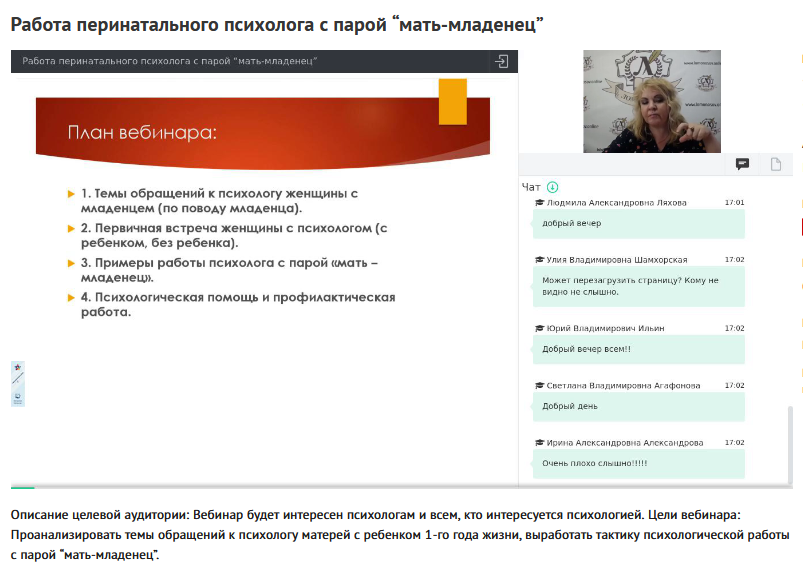This screenshot has height=582, width=803.
Task: Click the "План вебинара:" slide title
Action: (142, 132)
